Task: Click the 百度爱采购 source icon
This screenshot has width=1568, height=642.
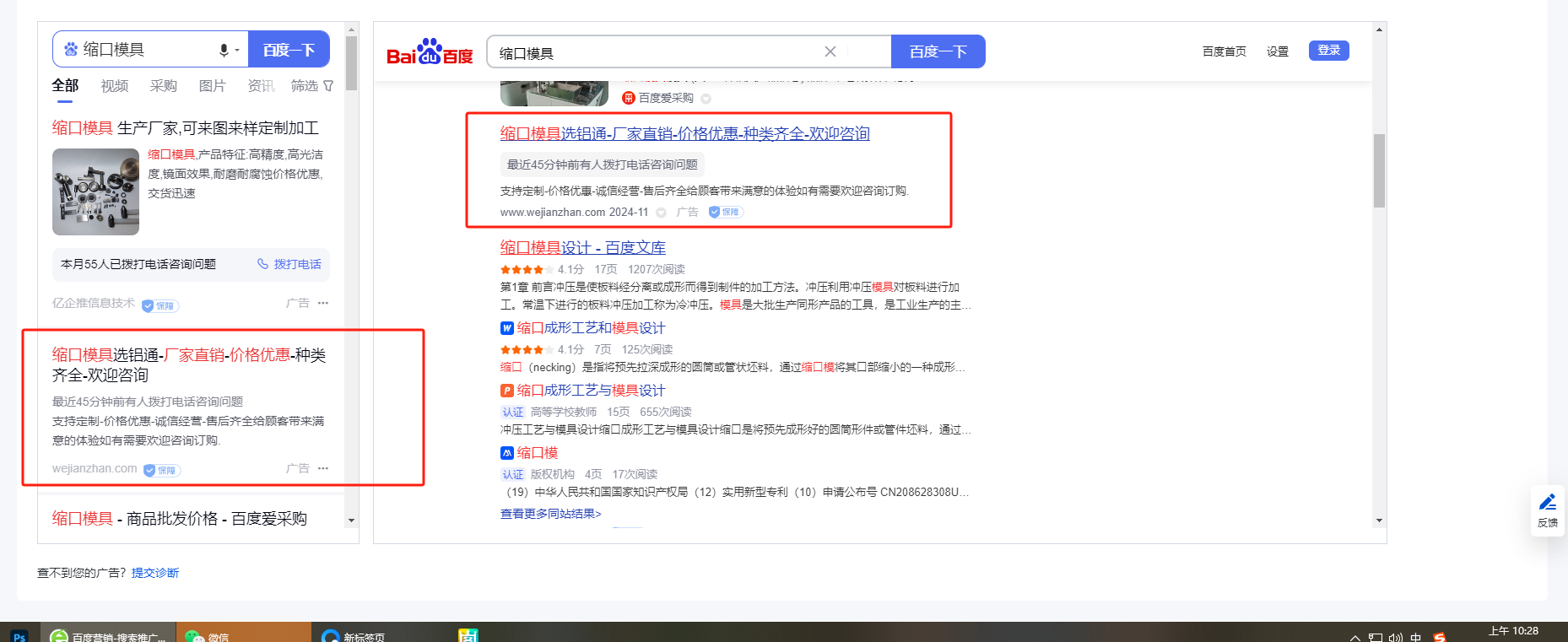Action: point(629,98)
